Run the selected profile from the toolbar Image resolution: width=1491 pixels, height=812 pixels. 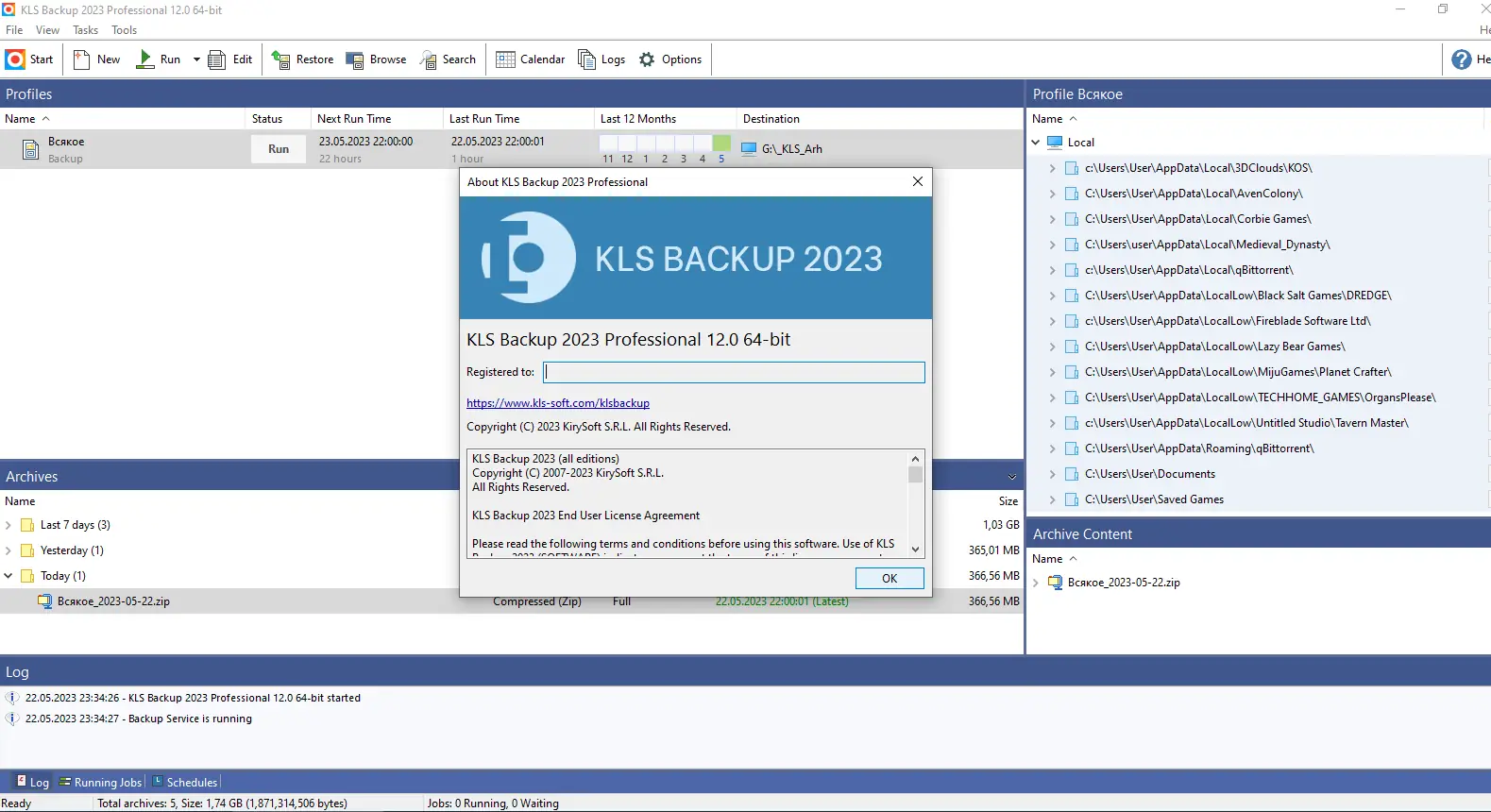point(159,59)
